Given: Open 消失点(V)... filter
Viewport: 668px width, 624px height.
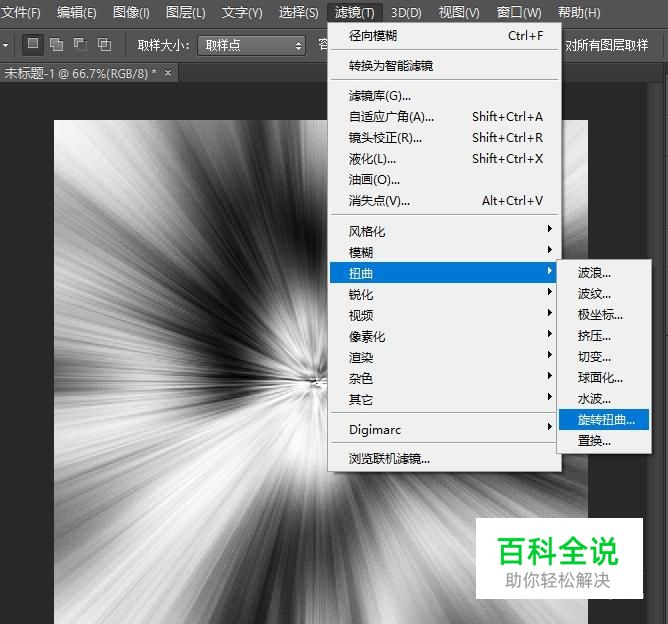Looking at the screenshot, I should pos(444,201).
